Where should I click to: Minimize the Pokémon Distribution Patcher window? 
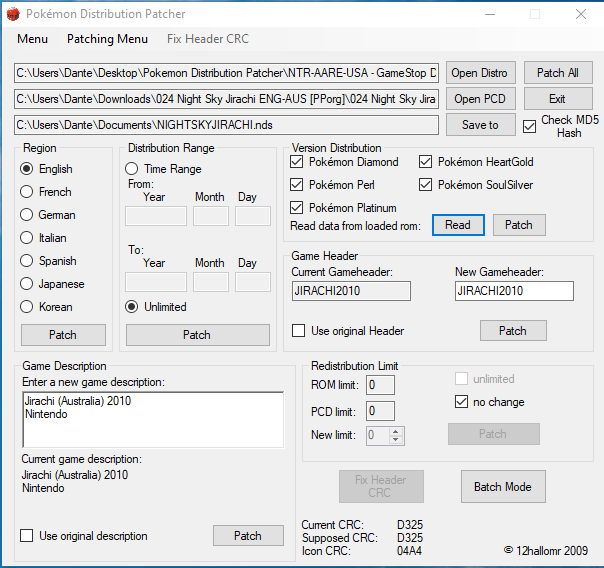point(490,14)
